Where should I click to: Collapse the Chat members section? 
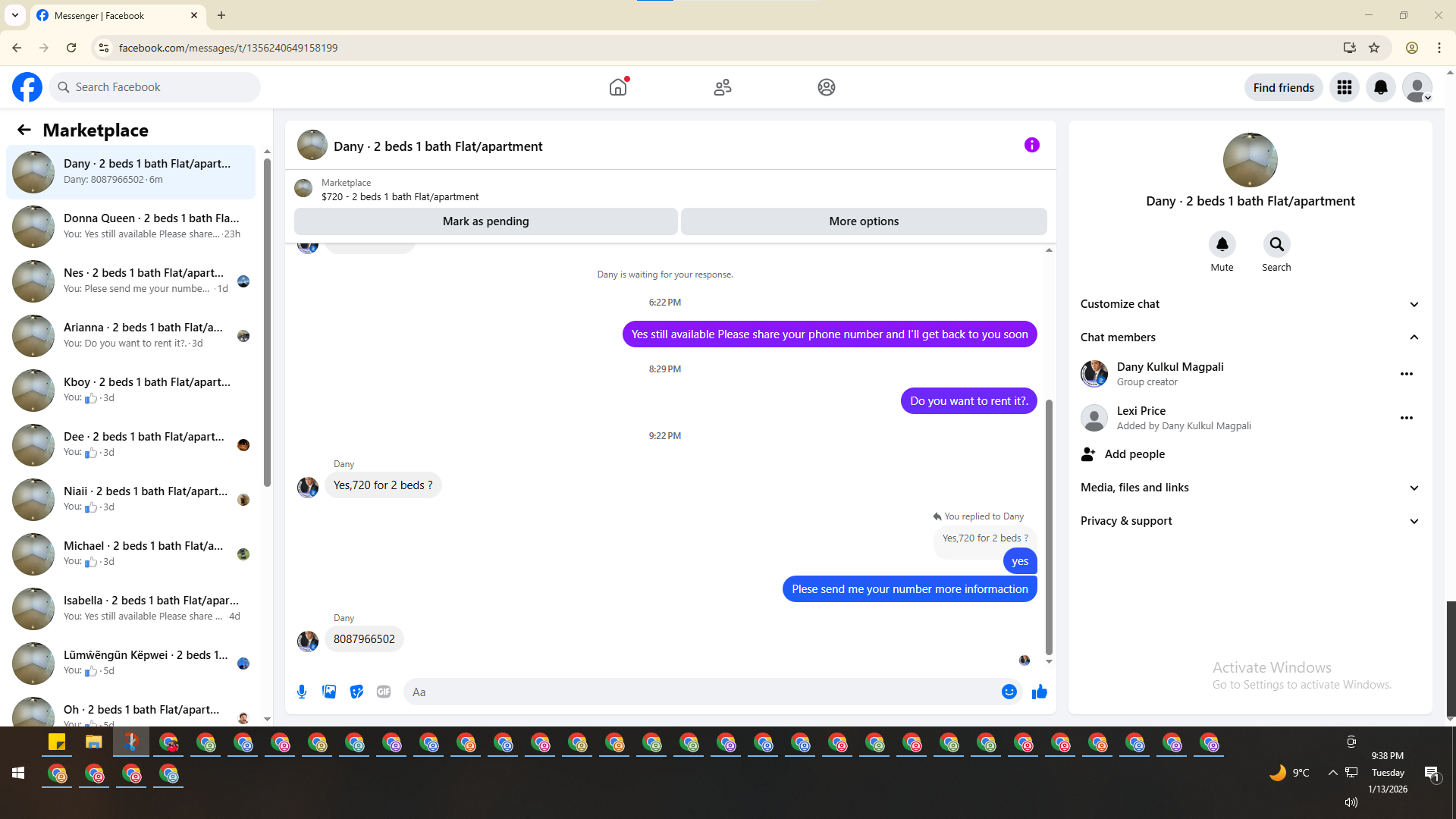[1250, 337]
